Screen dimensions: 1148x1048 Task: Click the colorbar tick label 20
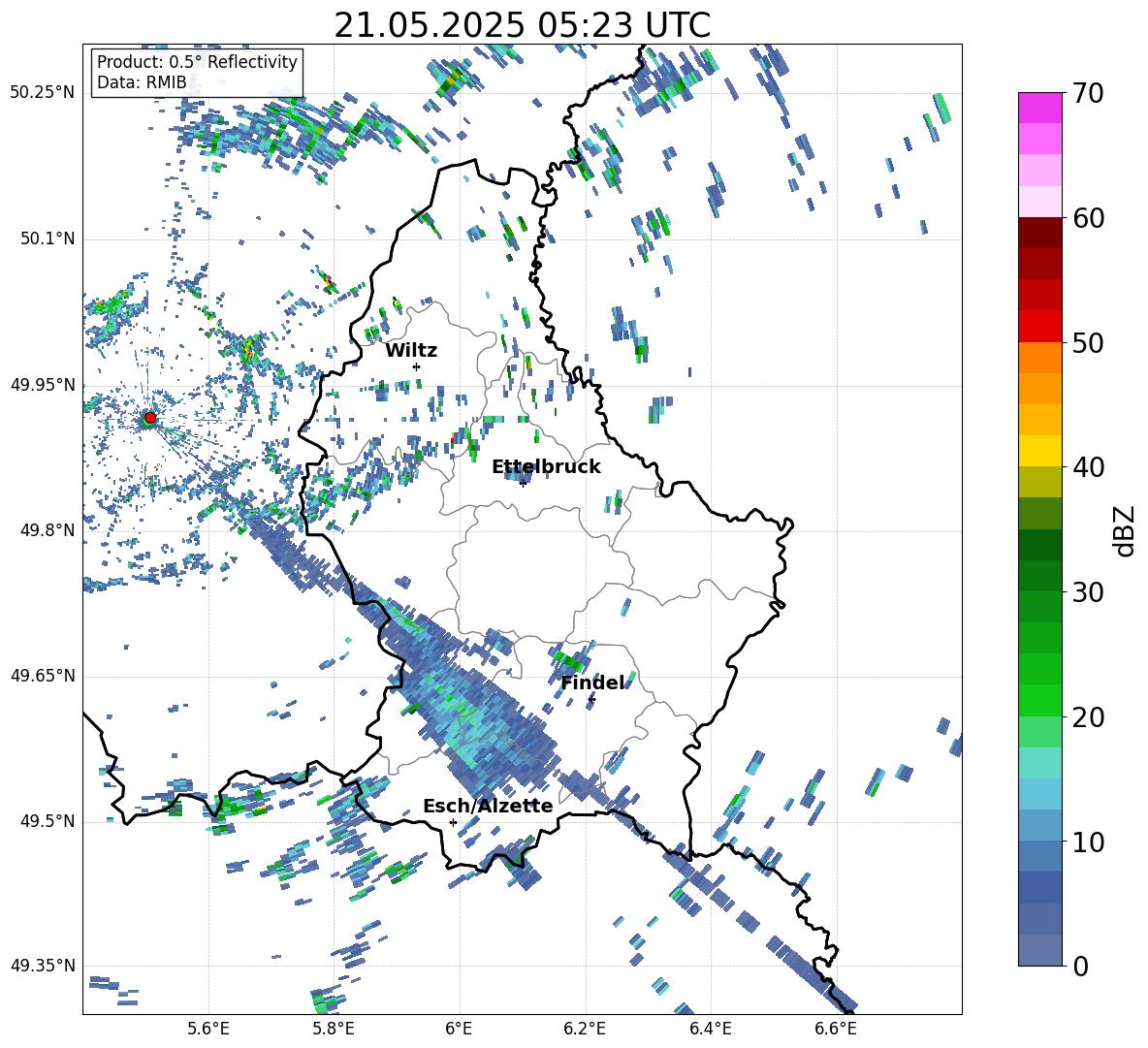pos(1087,716)
